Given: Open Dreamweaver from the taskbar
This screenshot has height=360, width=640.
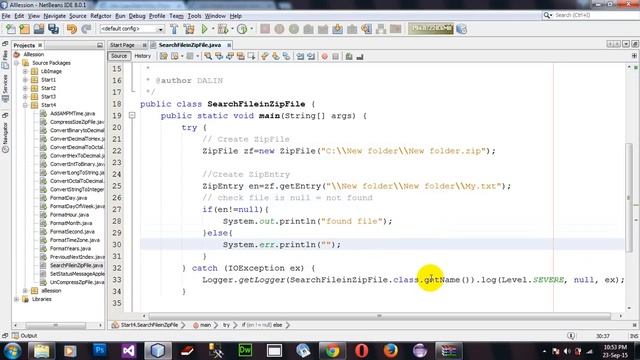Looking at the screenshot, I should click(x=245, y=351).
